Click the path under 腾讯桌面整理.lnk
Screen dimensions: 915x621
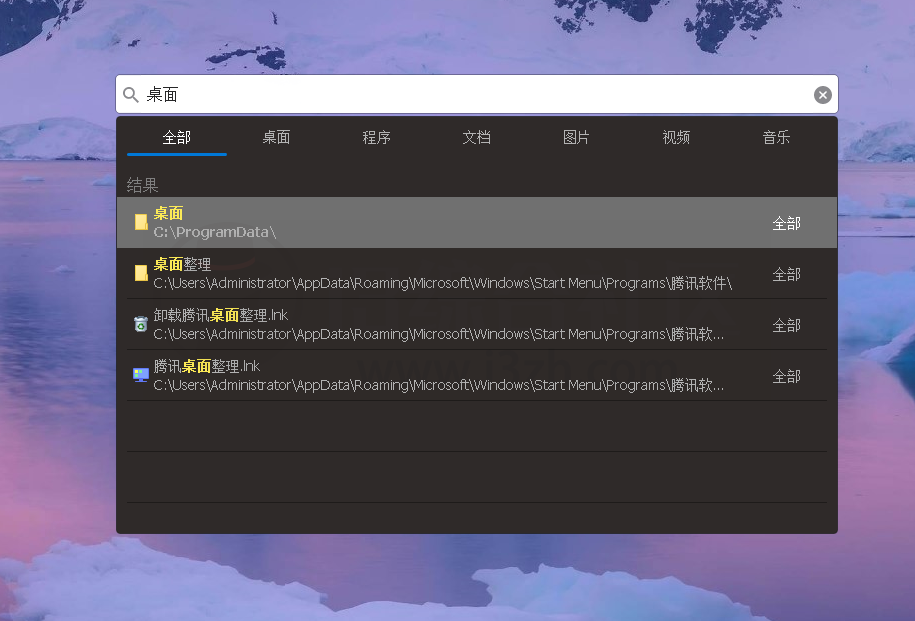[x=438, y=385]
